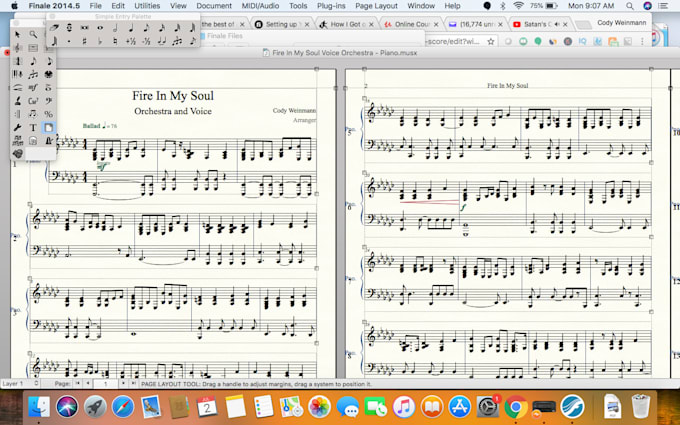Select the Percent Resize tool icon
This screenshot has height=425, width=680.
(x=49, y=114)
